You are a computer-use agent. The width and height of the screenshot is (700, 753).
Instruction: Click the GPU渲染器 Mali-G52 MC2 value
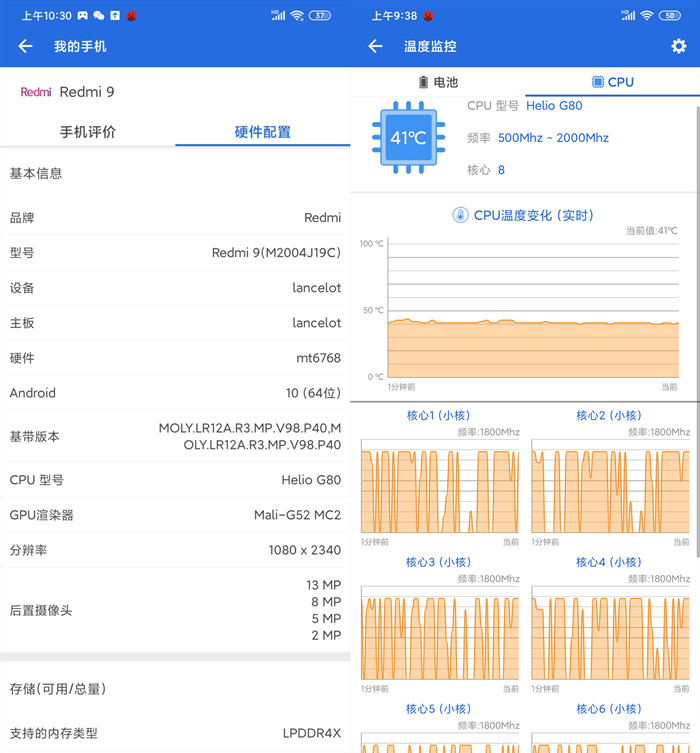(297, 515)
